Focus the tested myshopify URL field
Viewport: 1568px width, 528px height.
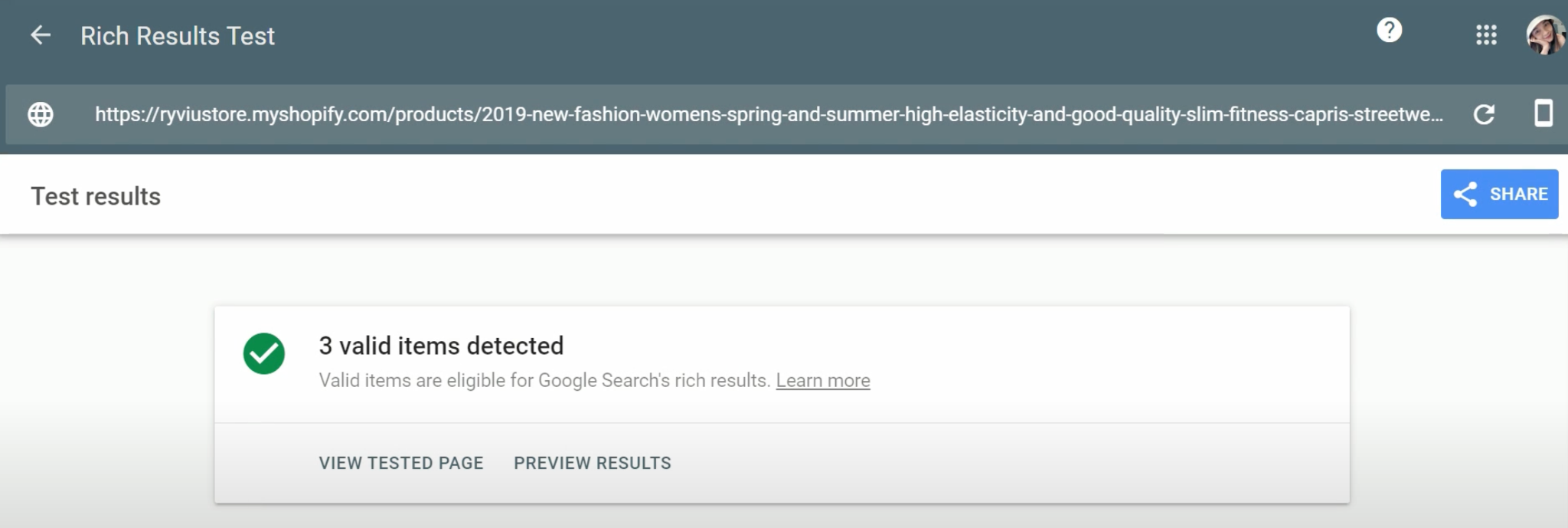(769, 114)
